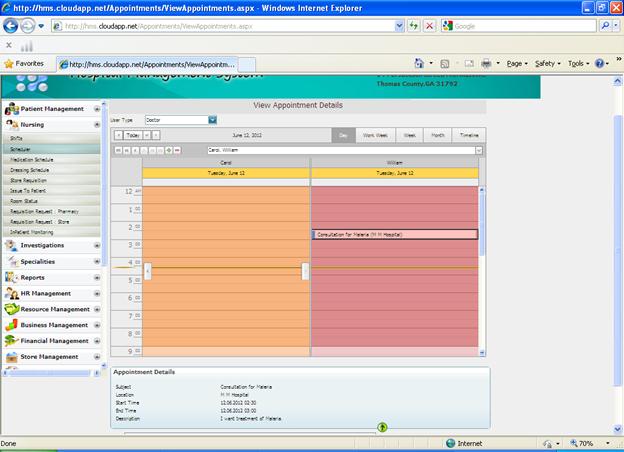Click the browser stop loading icon

430,26
